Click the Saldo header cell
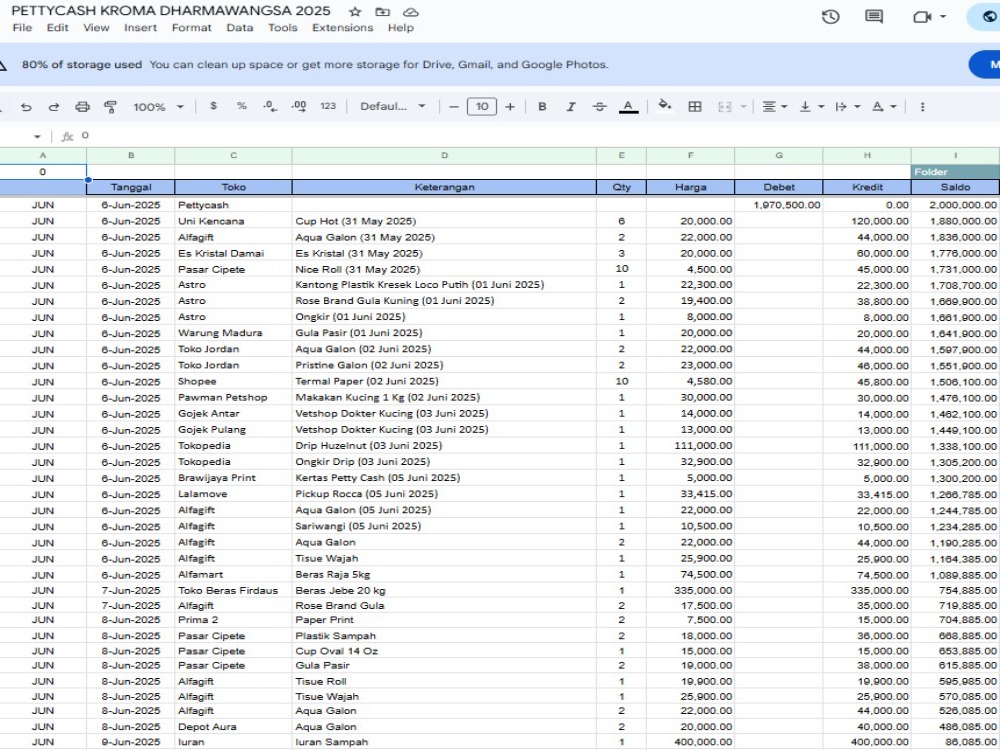 [955, 187]
